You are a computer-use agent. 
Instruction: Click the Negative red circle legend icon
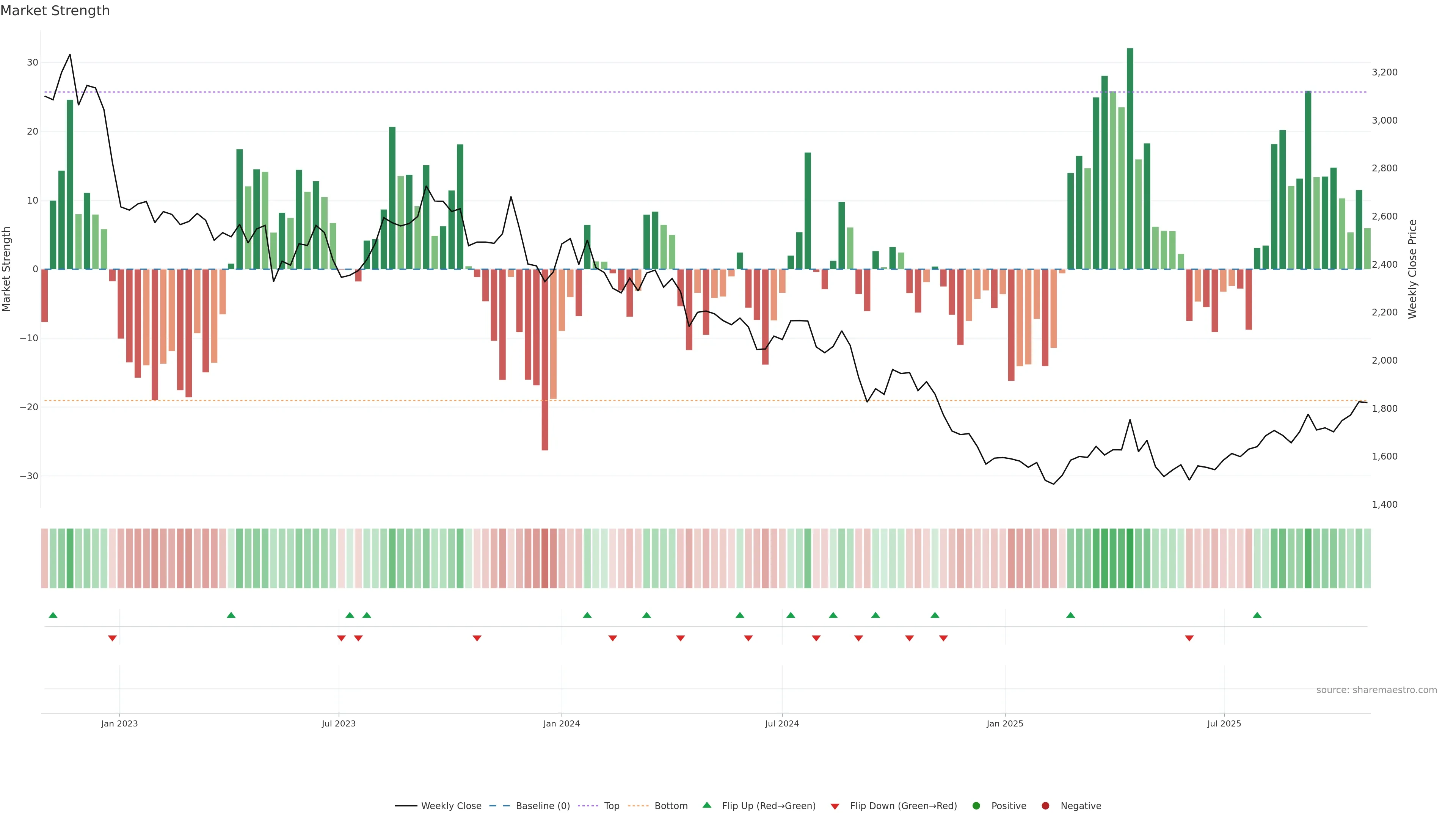point(1045,806)
